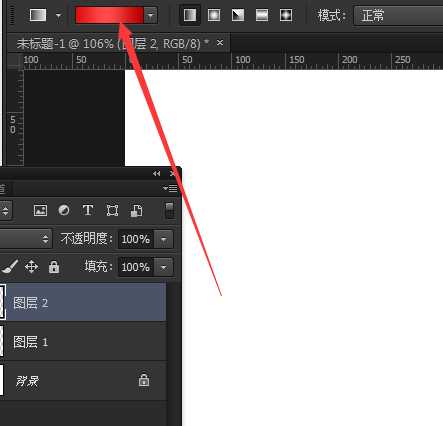Select the angle gradient style icon
The width and height of the screenshot is (443, 426).
pyautogui.click(x=238, y=15)
